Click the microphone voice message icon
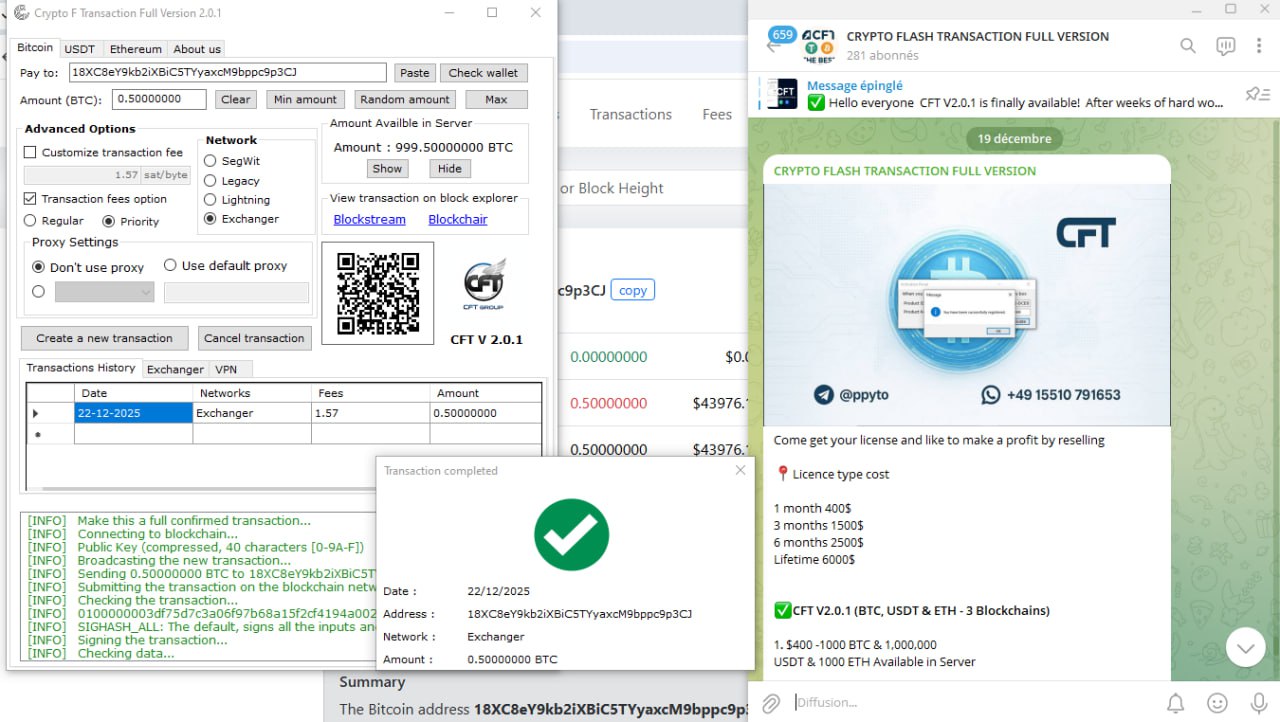 pos(1258,703)
